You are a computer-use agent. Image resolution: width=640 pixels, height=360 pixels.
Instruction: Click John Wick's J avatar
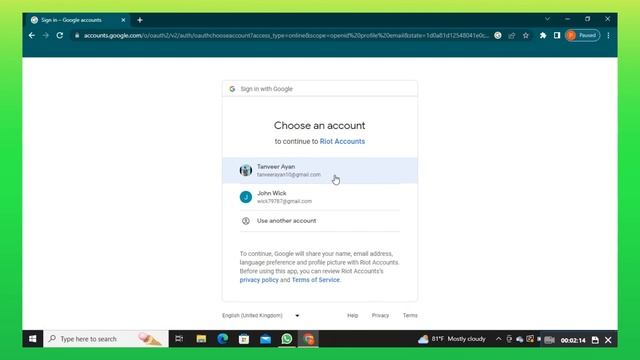coord(246,197)
